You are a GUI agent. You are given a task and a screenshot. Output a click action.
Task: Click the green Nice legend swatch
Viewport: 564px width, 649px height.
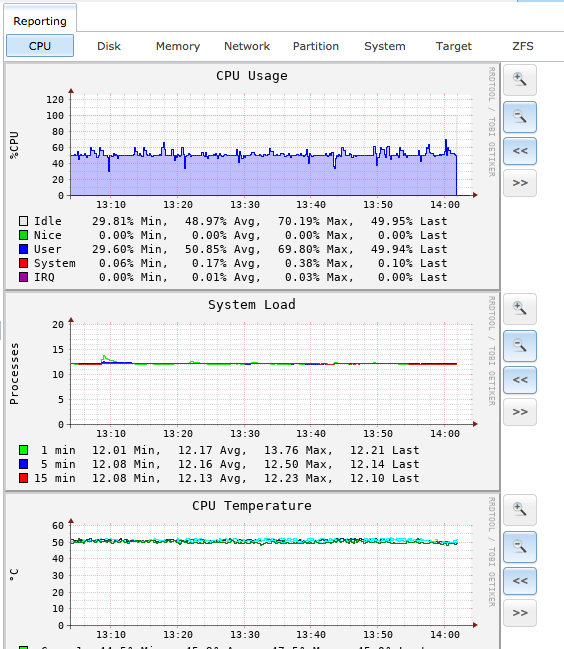(x=24, y=235)
